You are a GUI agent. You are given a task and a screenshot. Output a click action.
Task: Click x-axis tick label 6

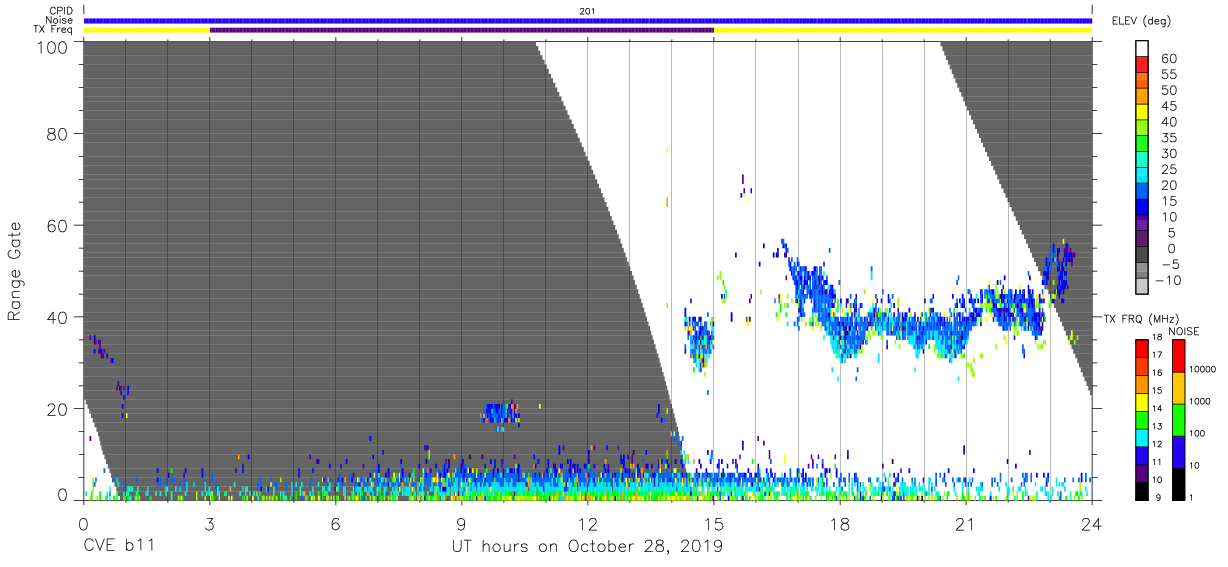click(336, 522)
